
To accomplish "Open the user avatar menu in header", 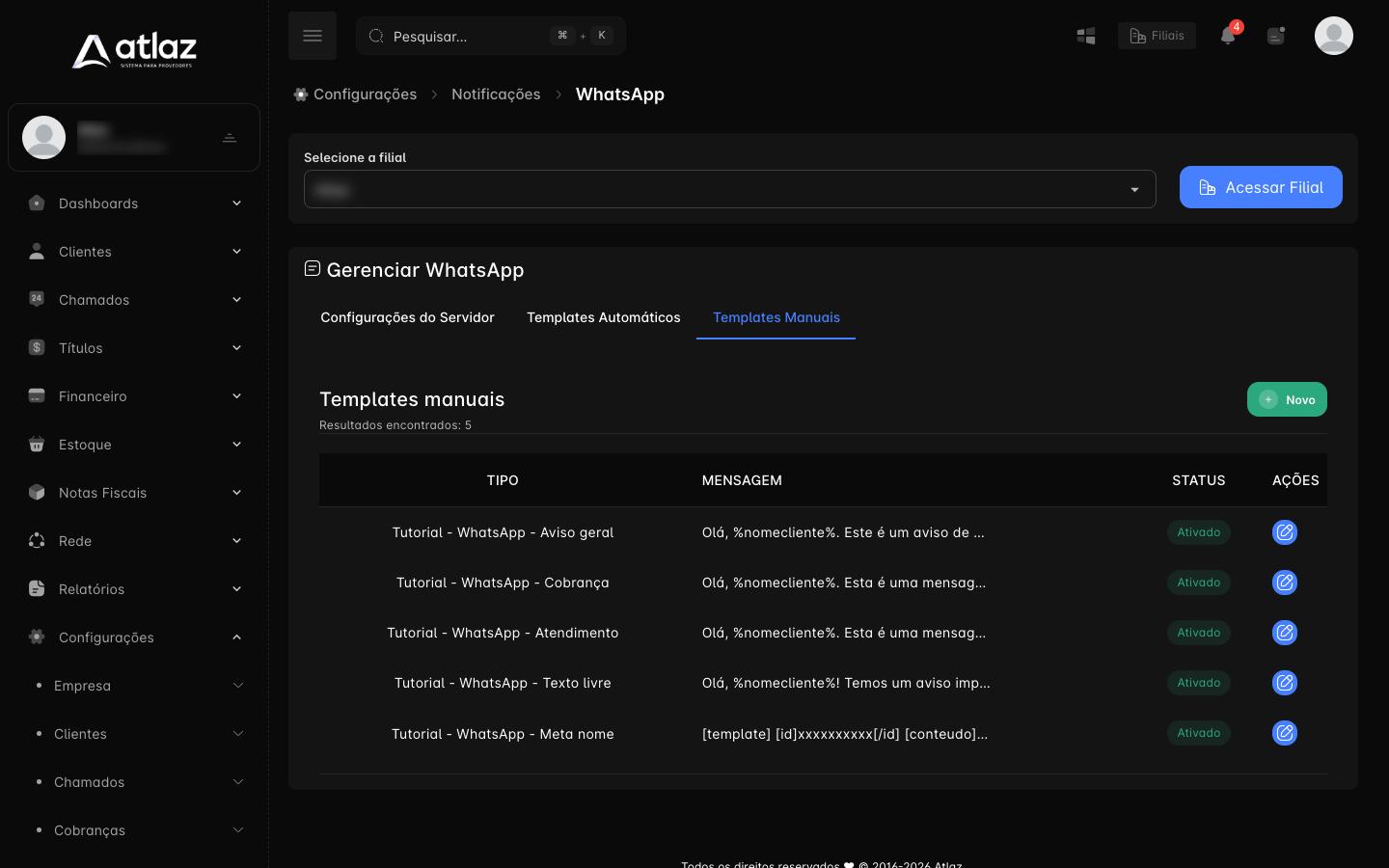I will pyautogui.click(x=1334, y=36).
